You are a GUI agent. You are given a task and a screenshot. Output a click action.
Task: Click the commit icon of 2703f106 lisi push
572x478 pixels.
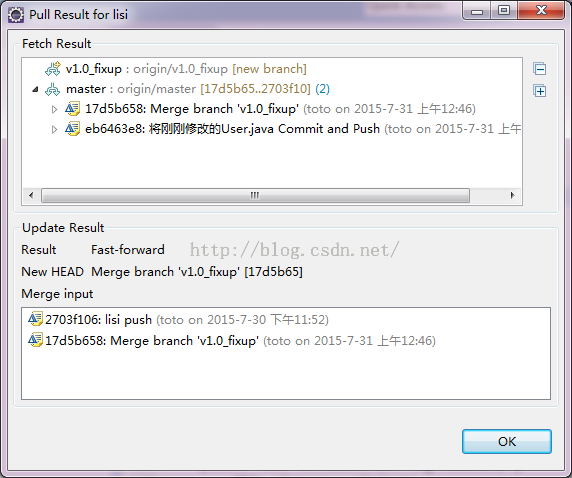pyautogui.click(x=35, y=319)
